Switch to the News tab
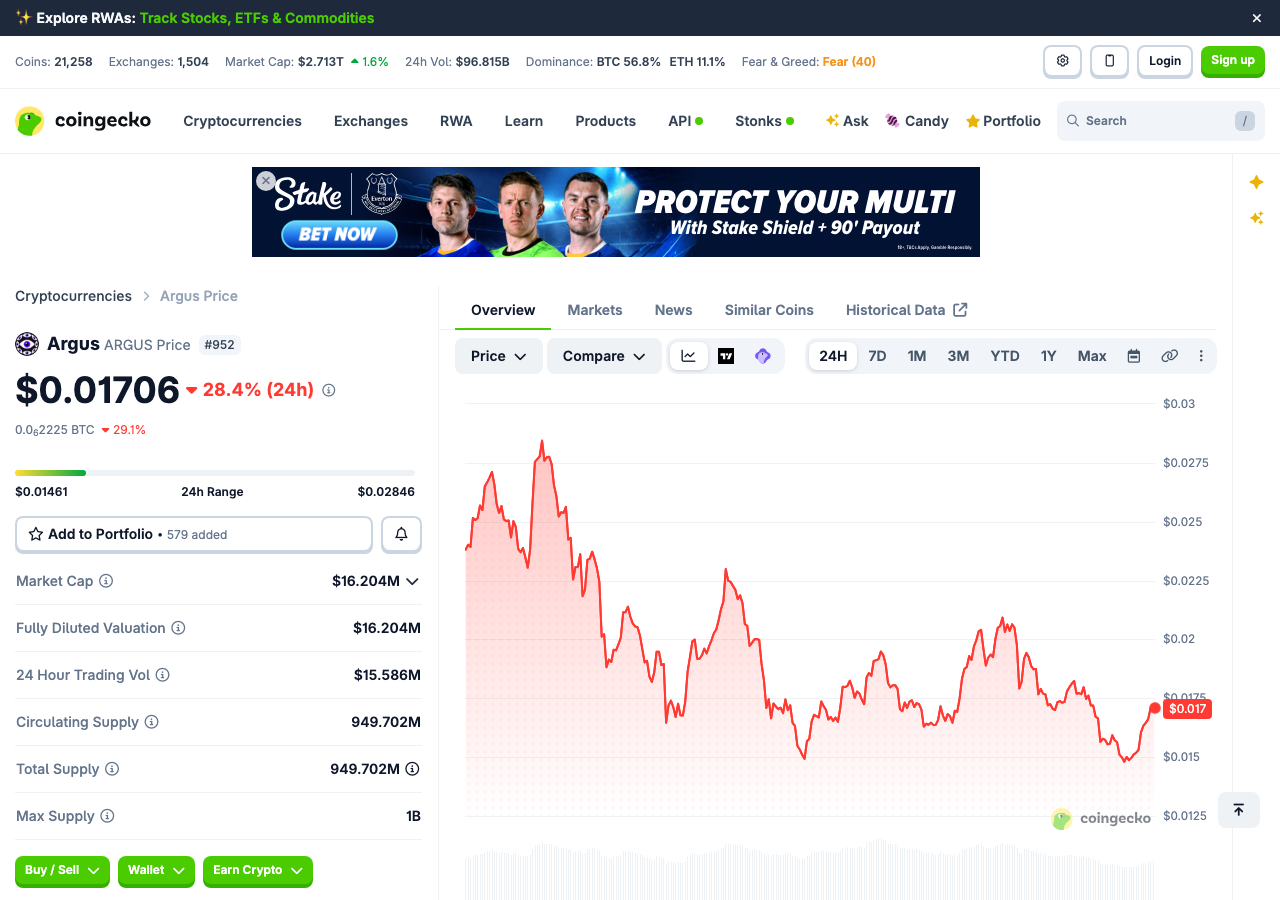 674,310
